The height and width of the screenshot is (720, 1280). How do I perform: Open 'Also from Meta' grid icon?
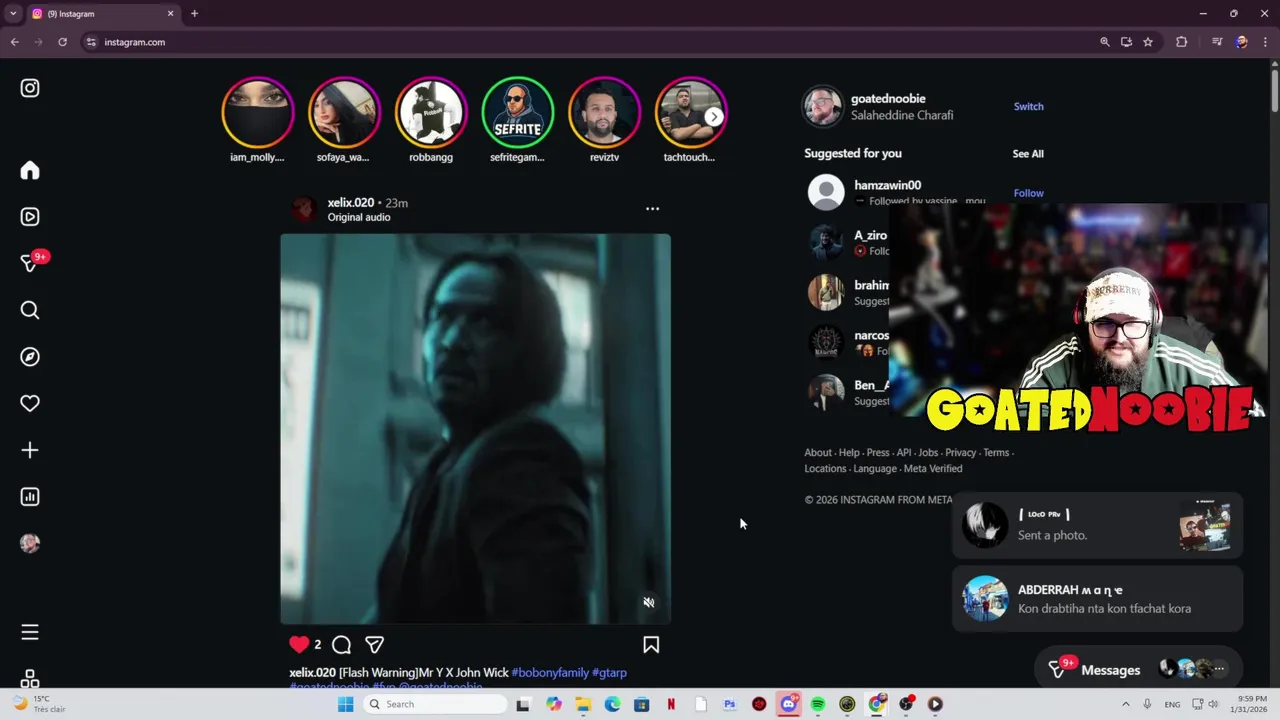[x=30, y=679]
